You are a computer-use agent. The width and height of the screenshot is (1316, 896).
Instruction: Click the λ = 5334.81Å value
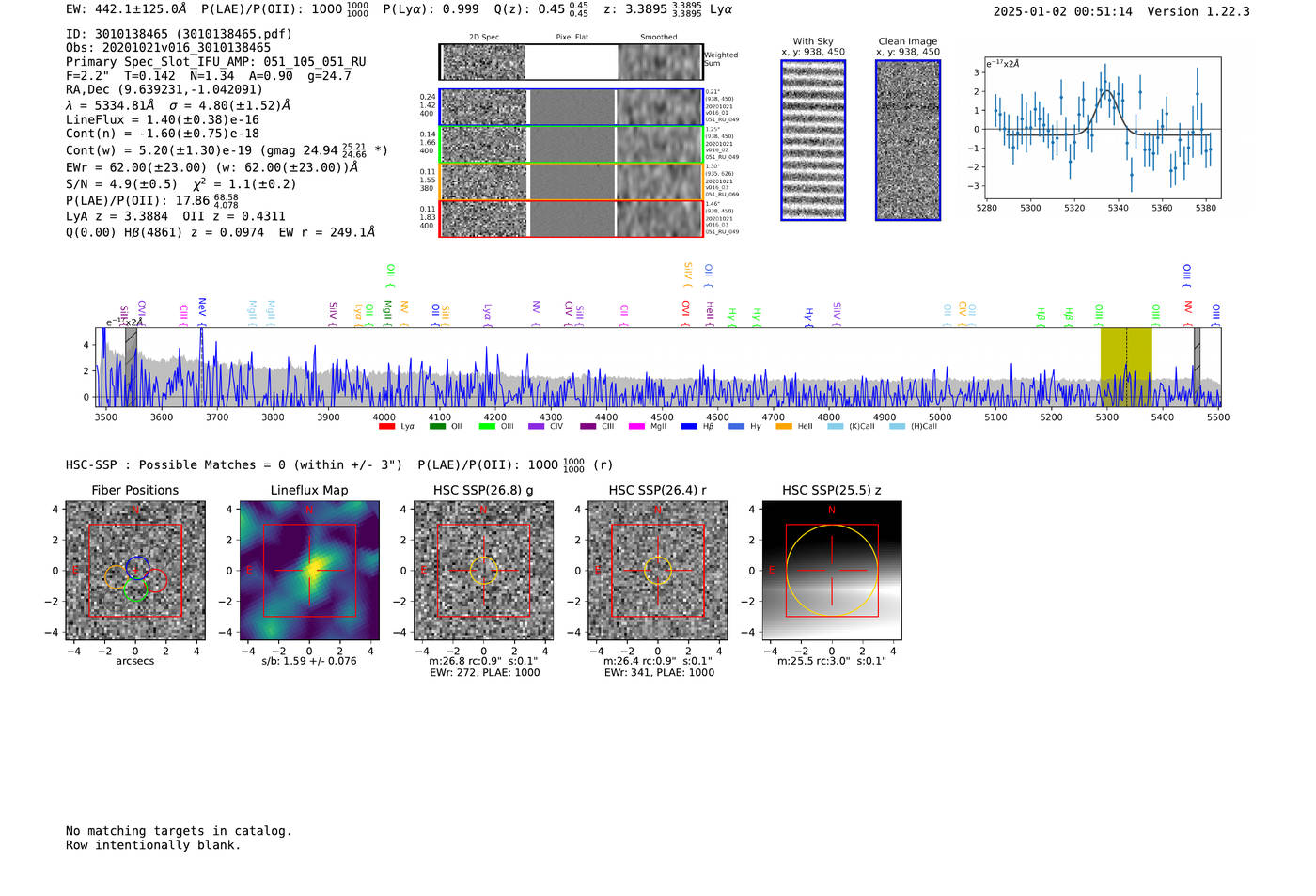(110, 106)
